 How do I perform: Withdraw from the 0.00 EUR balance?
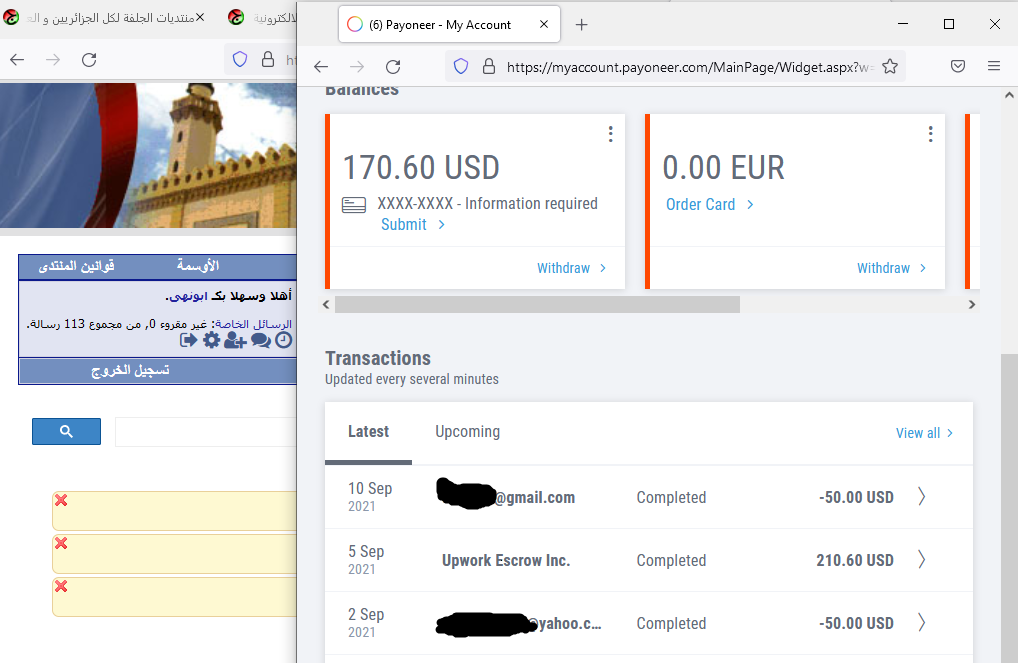[x=891, y=268]
